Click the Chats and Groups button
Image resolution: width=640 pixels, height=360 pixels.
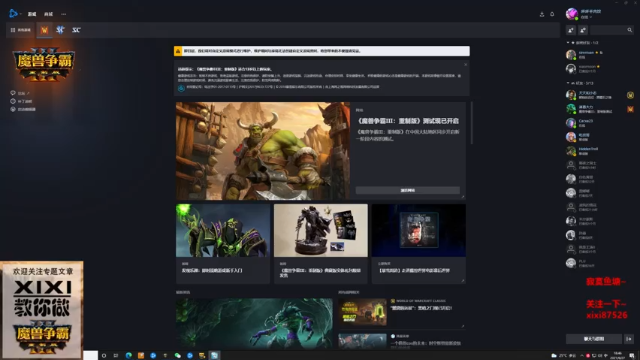(x=593, y=339)
